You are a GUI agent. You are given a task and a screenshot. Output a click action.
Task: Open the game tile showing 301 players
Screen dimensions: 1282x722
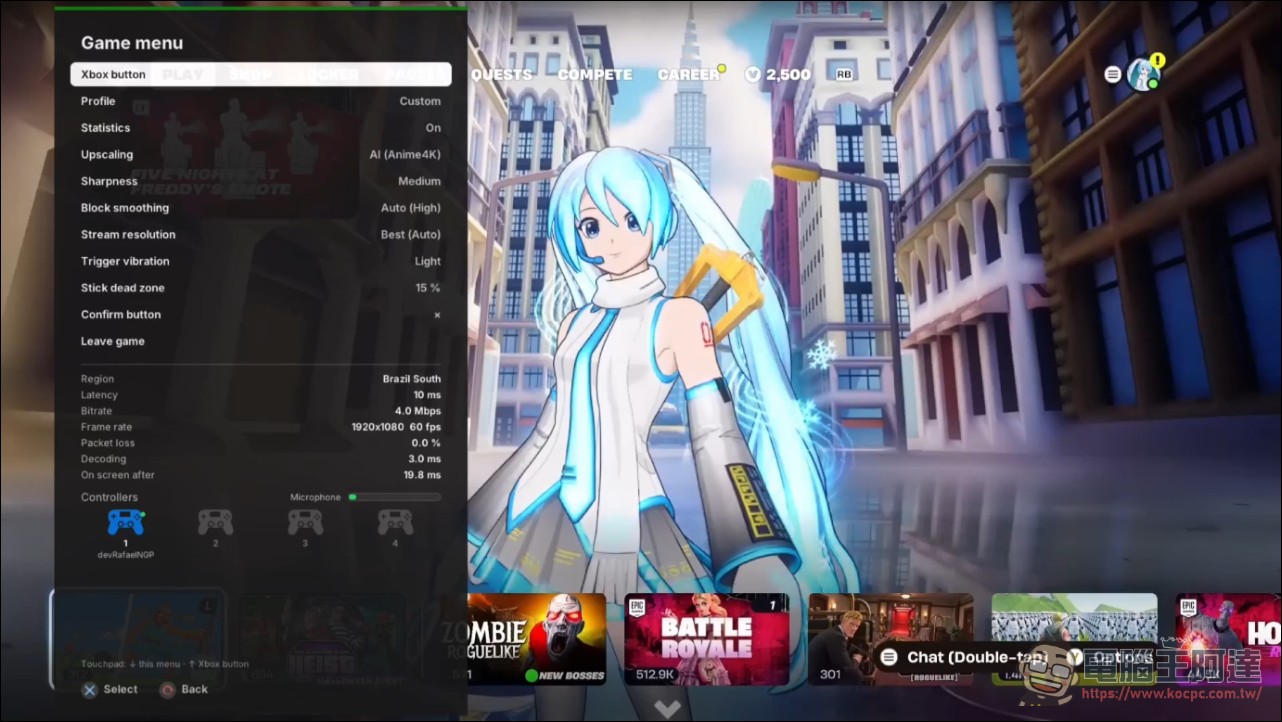890,639
